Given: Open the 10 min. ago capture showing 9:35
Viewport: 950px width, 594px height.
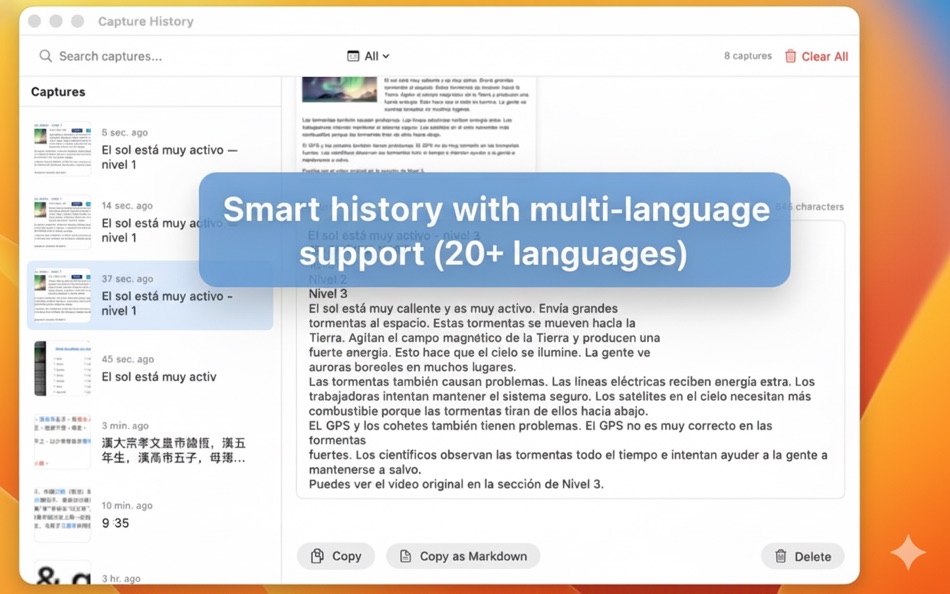Looking at the screenshot, I should click(x=150, y=516).
